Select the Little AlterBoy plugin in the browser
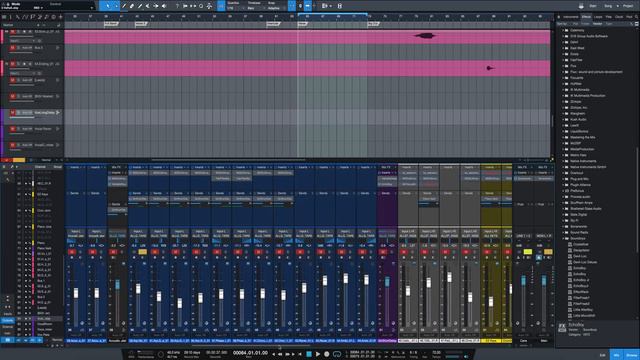The width and height of the screenshot is (640, 360). point(584,309)
